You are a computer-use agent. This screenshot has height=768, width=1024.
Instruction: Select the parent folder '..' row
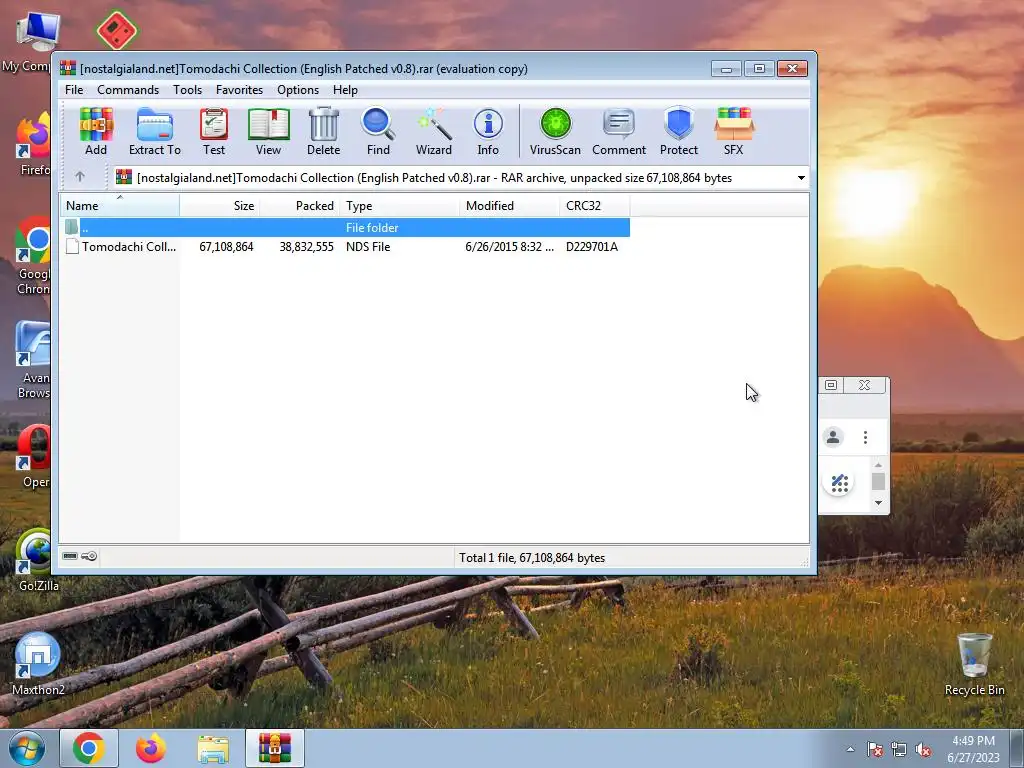(345, 227)
